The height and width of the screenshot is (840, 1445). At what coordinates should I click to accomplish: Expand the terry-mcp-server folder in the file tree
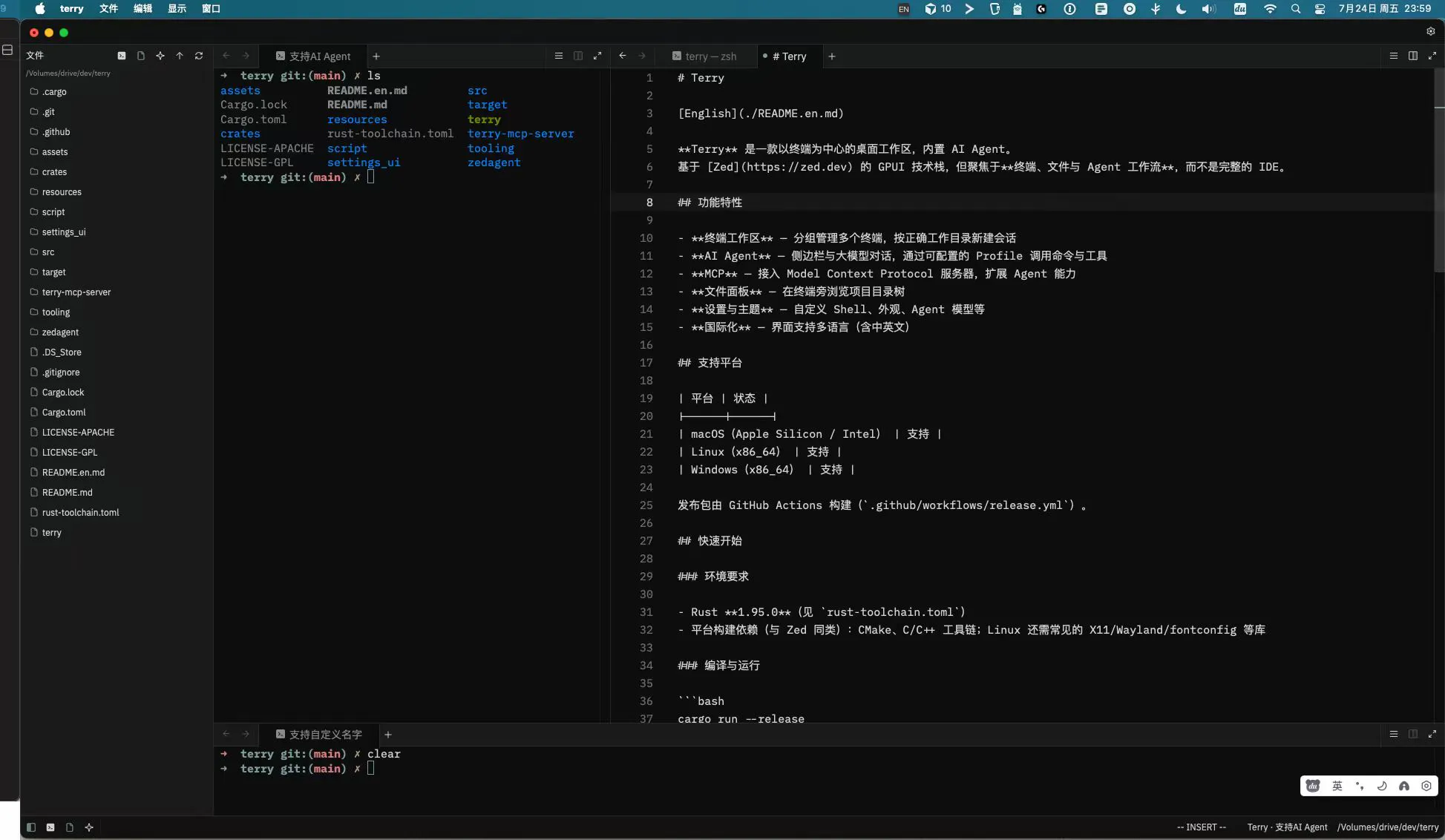pyautogui.click(x=117, y=292)
